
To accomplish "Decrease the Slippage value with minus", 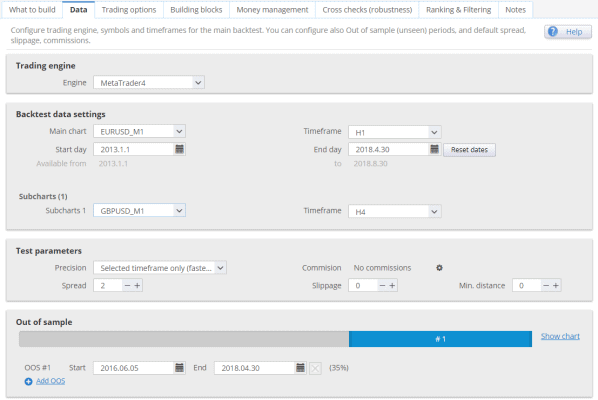I will (x=382, y=285).
